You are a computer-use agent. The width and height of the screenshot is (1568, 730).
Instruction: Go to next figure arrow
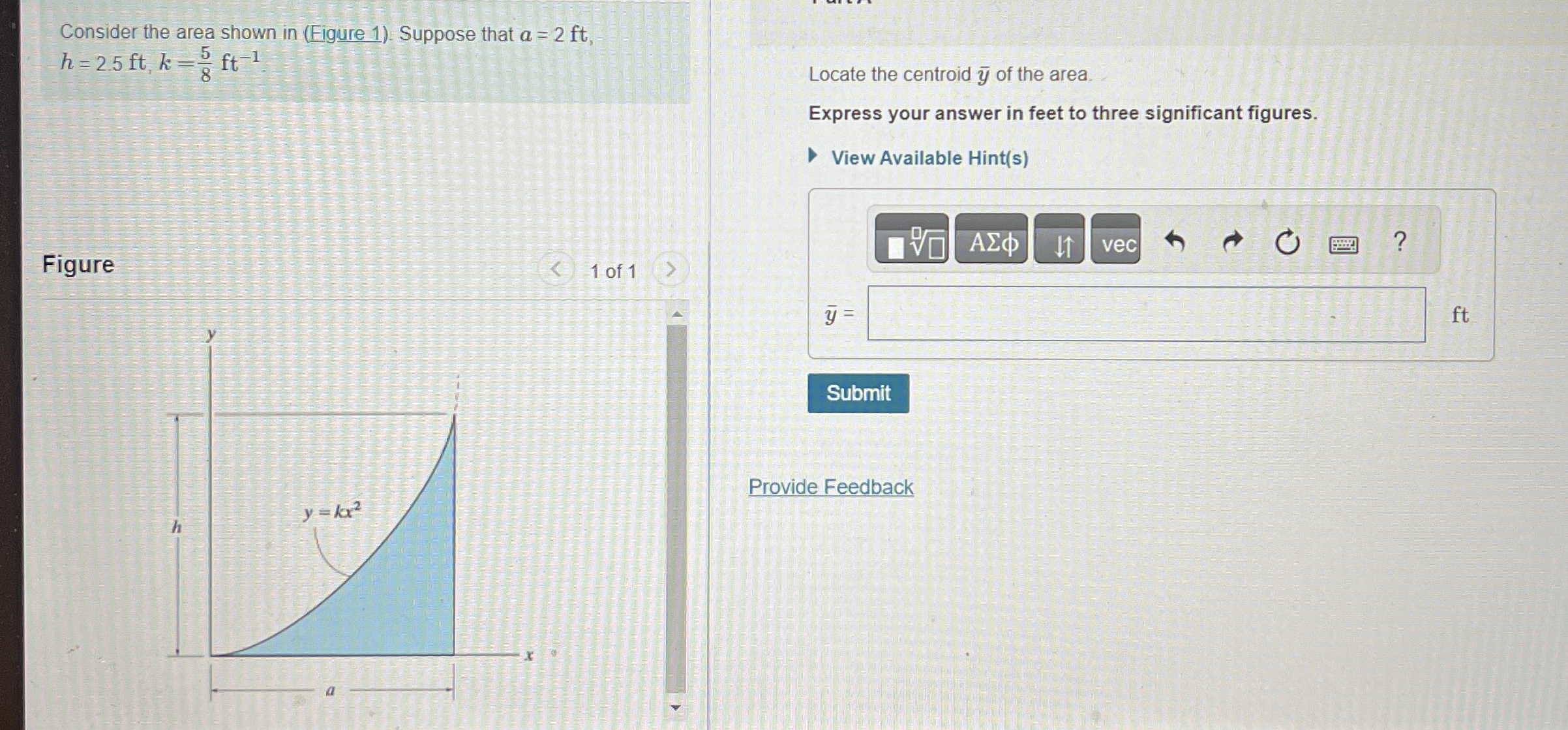pos(670,269)
